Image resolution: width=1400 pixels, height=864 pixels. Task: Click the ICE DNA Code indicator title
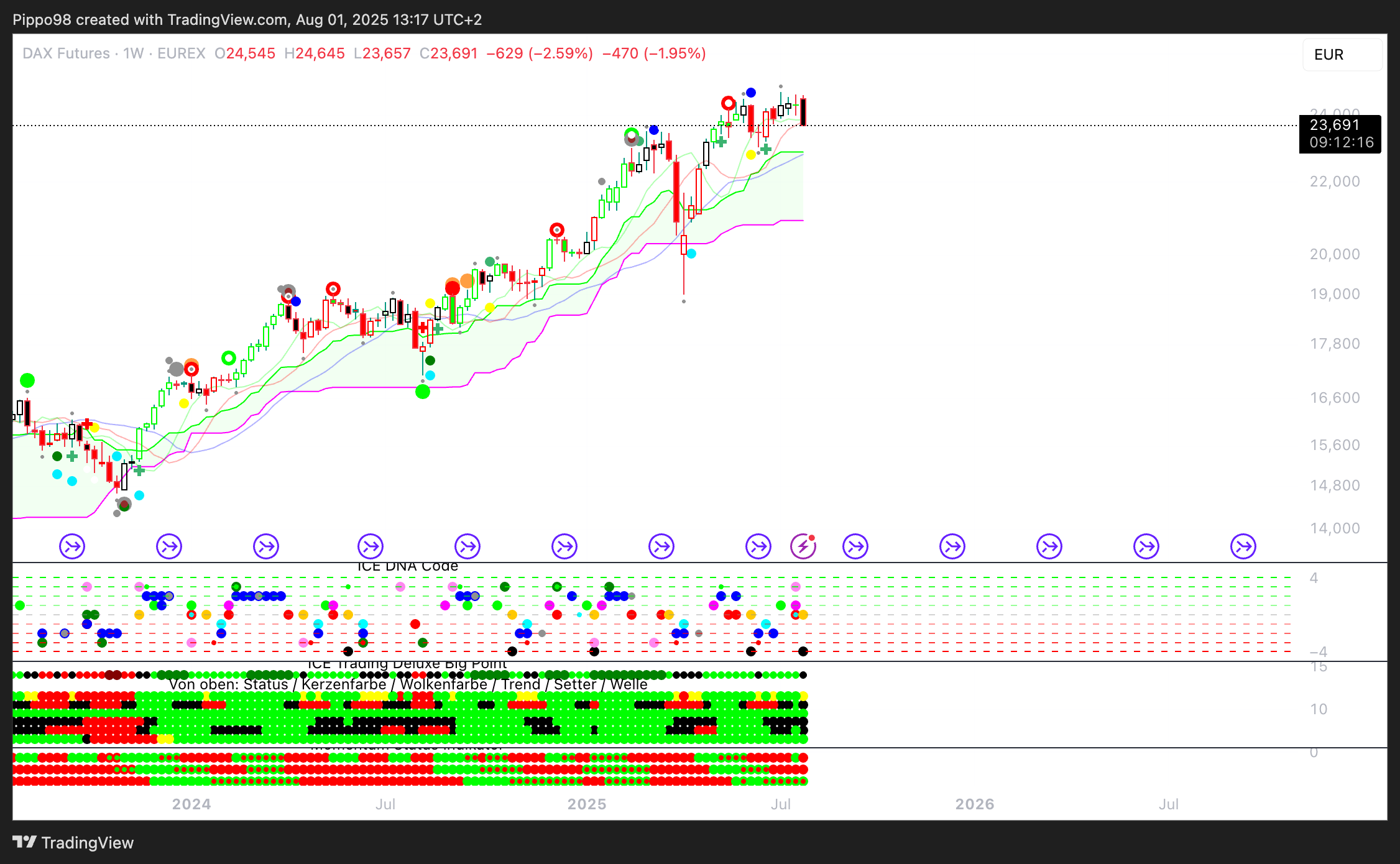coord(407,566)
